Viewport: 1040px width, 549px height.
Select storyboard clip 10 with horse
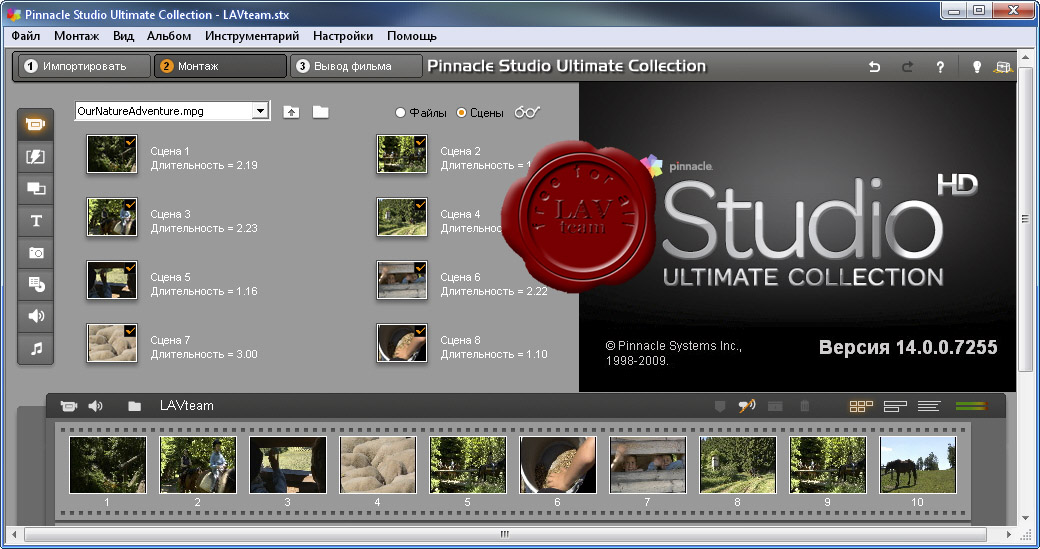(x=918, y=465)
